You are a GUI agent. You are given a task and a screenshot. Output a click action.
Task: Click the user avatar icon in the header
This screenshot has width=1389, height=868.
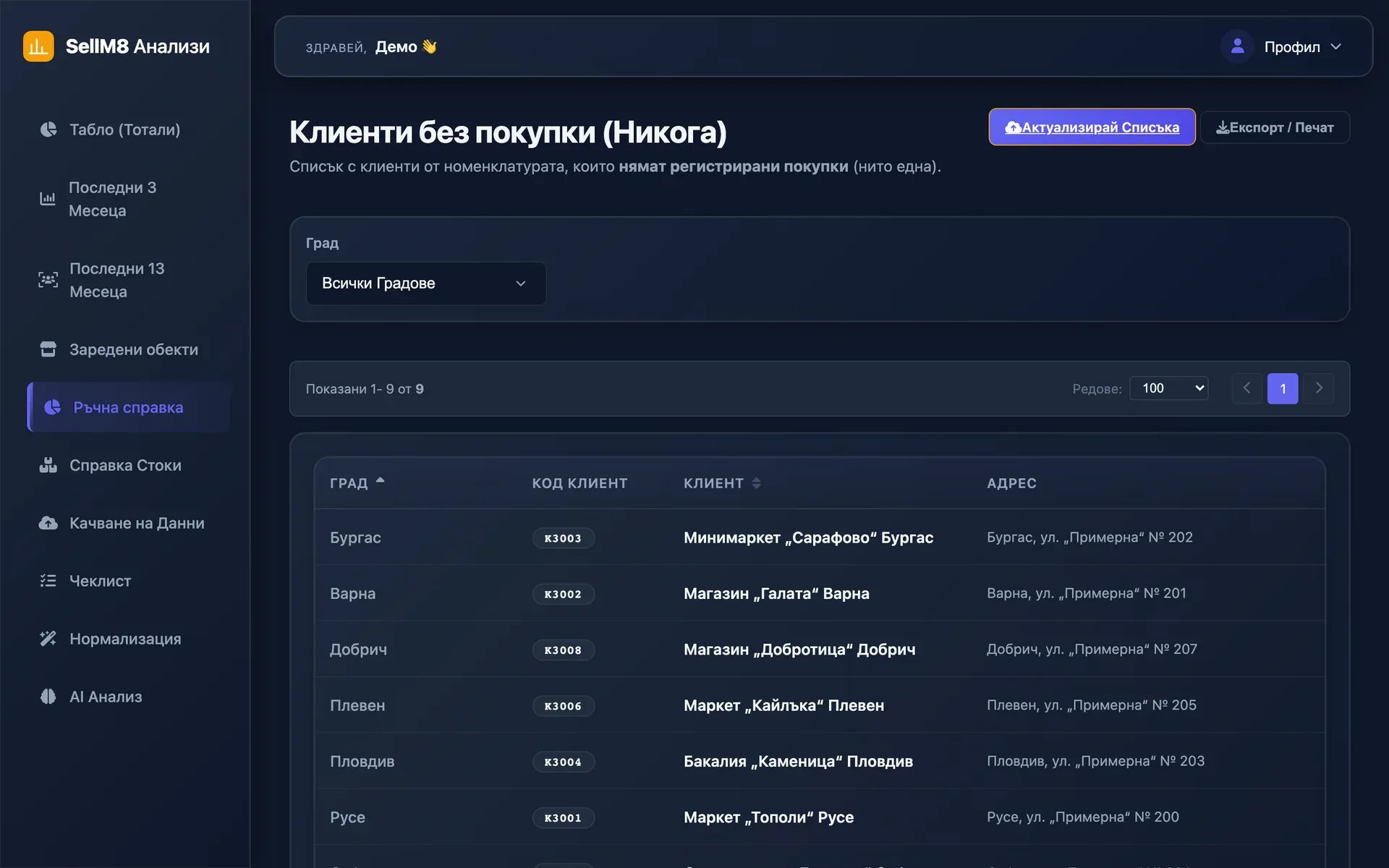(x=1237, y=46)
